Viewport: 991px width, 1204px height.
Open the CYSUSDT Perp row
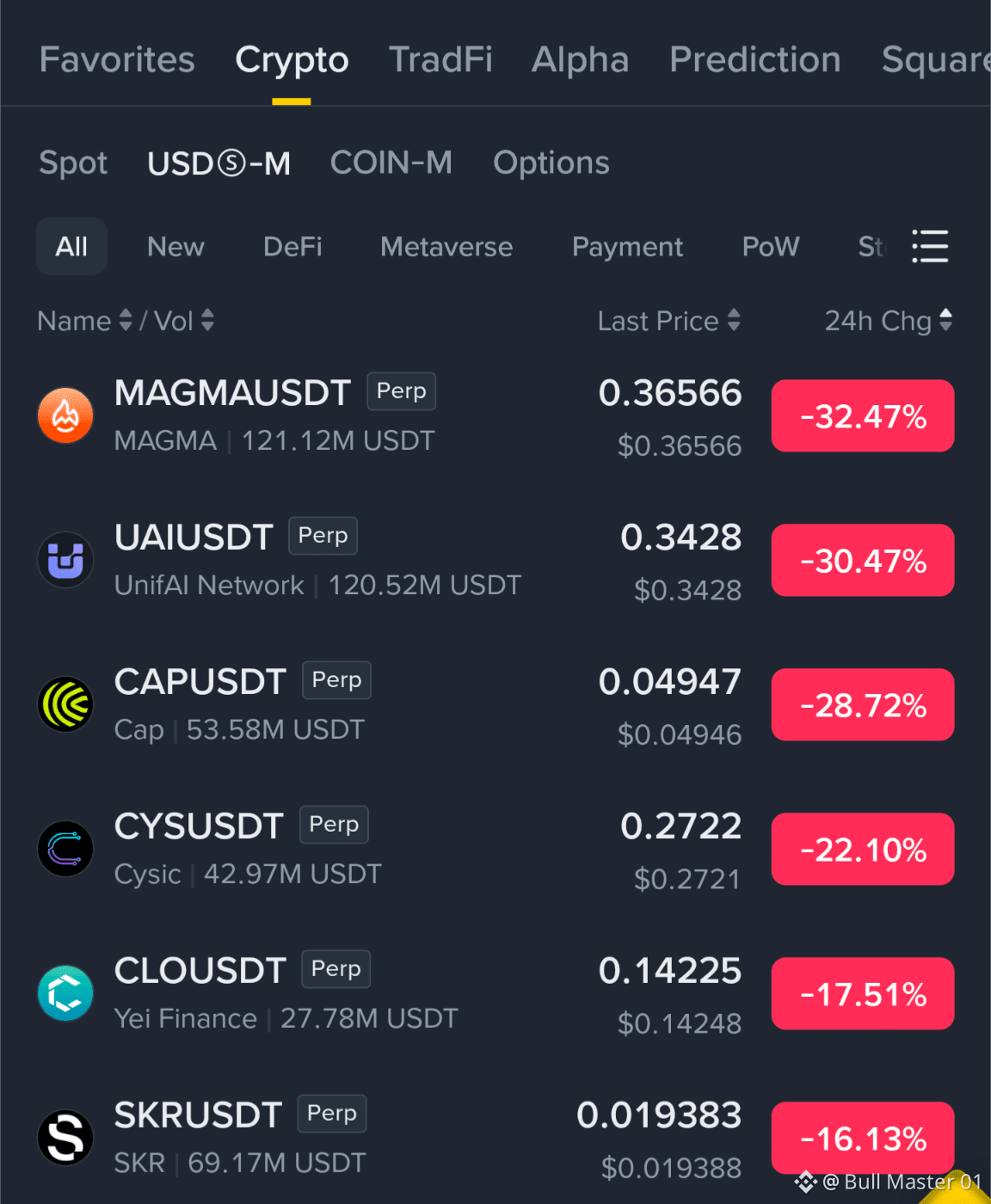495,849
